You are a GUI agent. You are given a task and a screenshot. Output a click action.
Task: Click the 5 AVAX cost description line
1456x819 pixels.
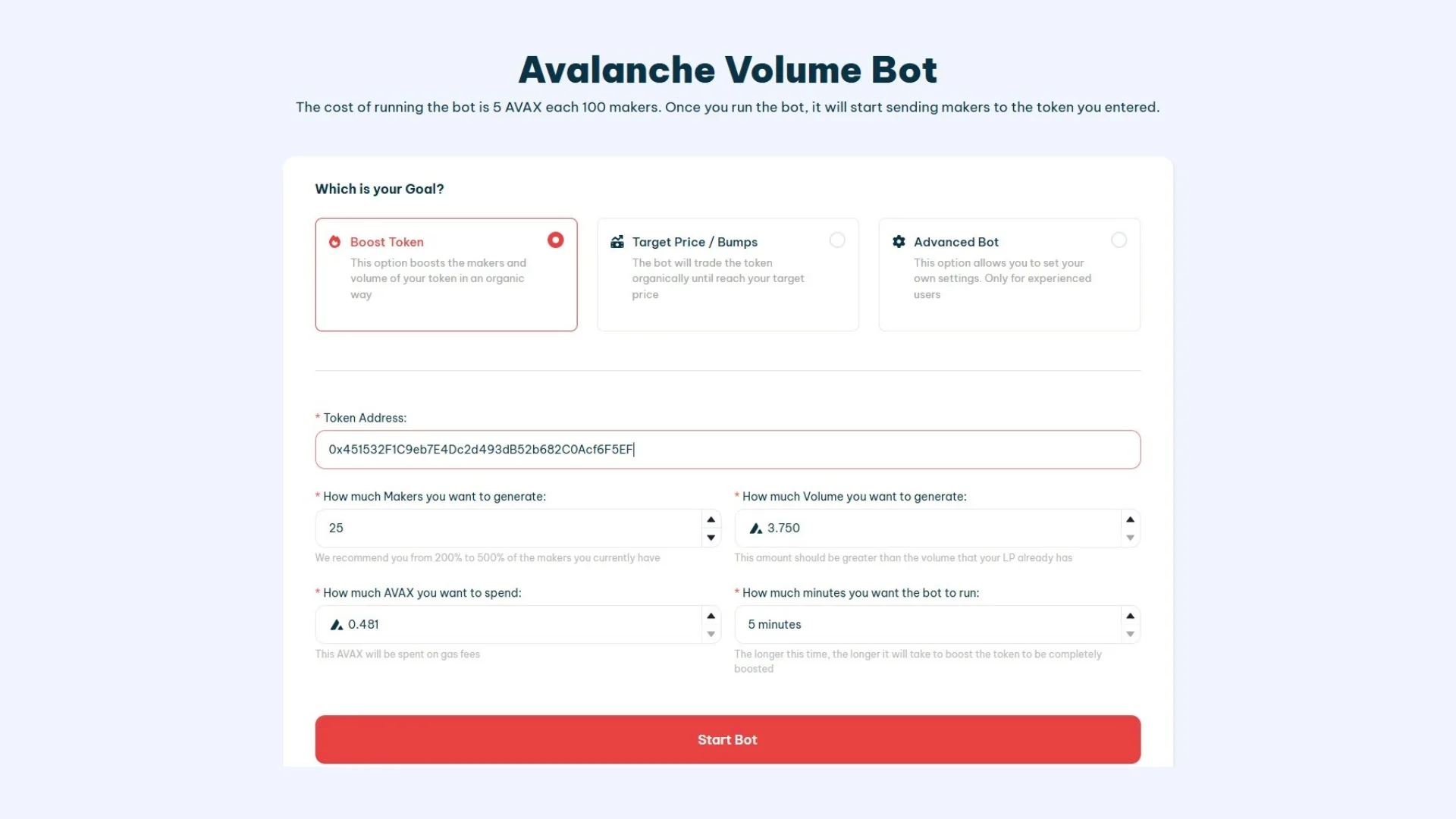tap(728, 107)
